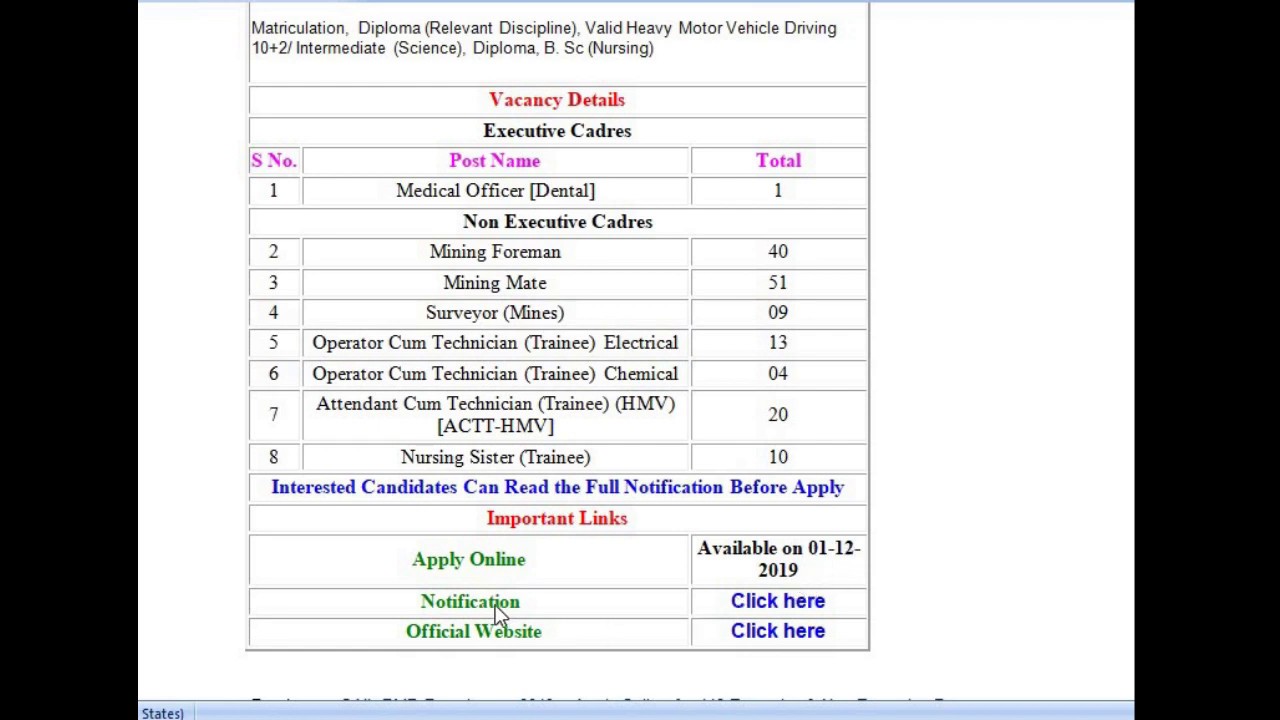Click the 'Apply Online' label
This screenshot has height=720, width=1280.
coord(468,559)
